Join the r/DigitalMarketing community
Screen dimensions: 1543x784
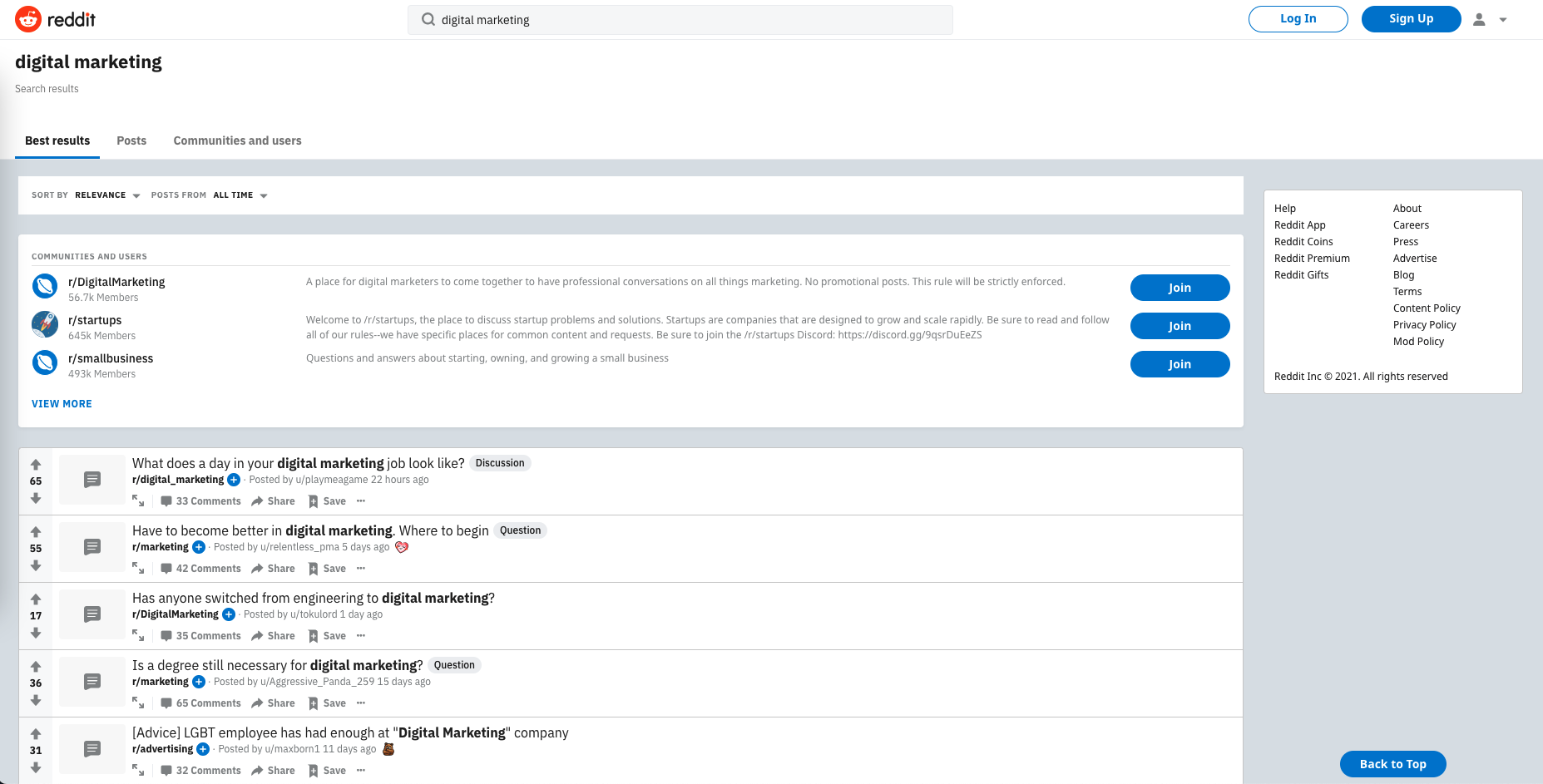coord(1180,288)
